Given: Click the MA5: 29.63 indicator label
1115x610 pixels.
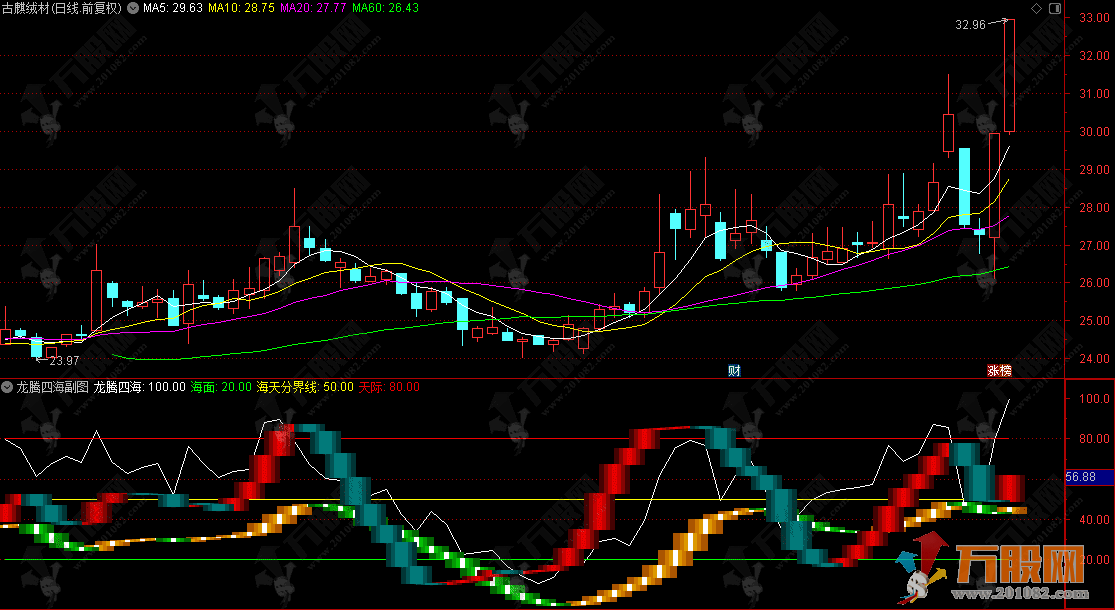Looking at the screenshot, I should tap(173, 8).
